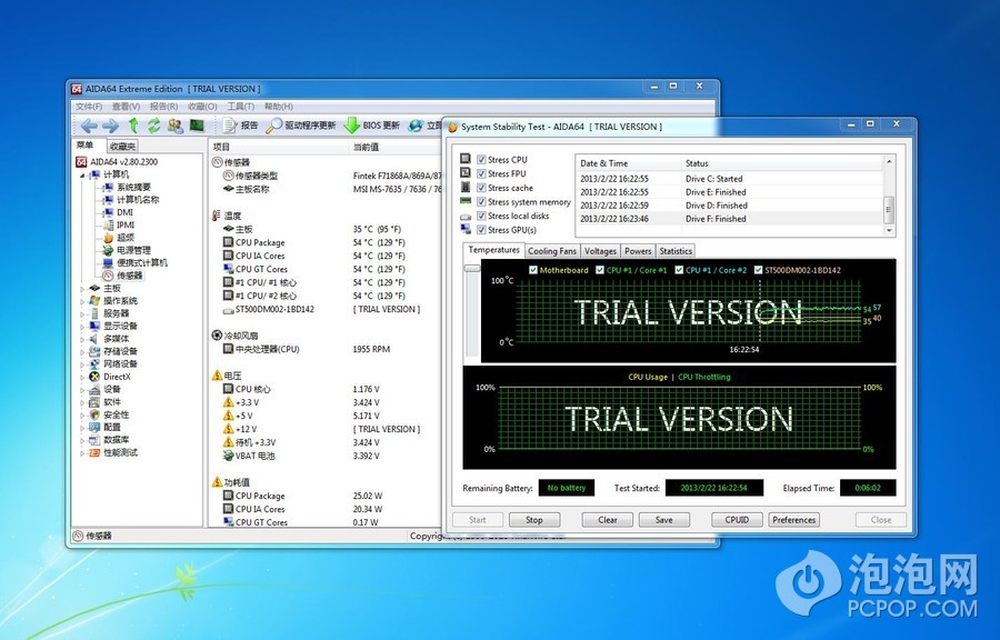Open the Preferences button

[x=794, y=520]
